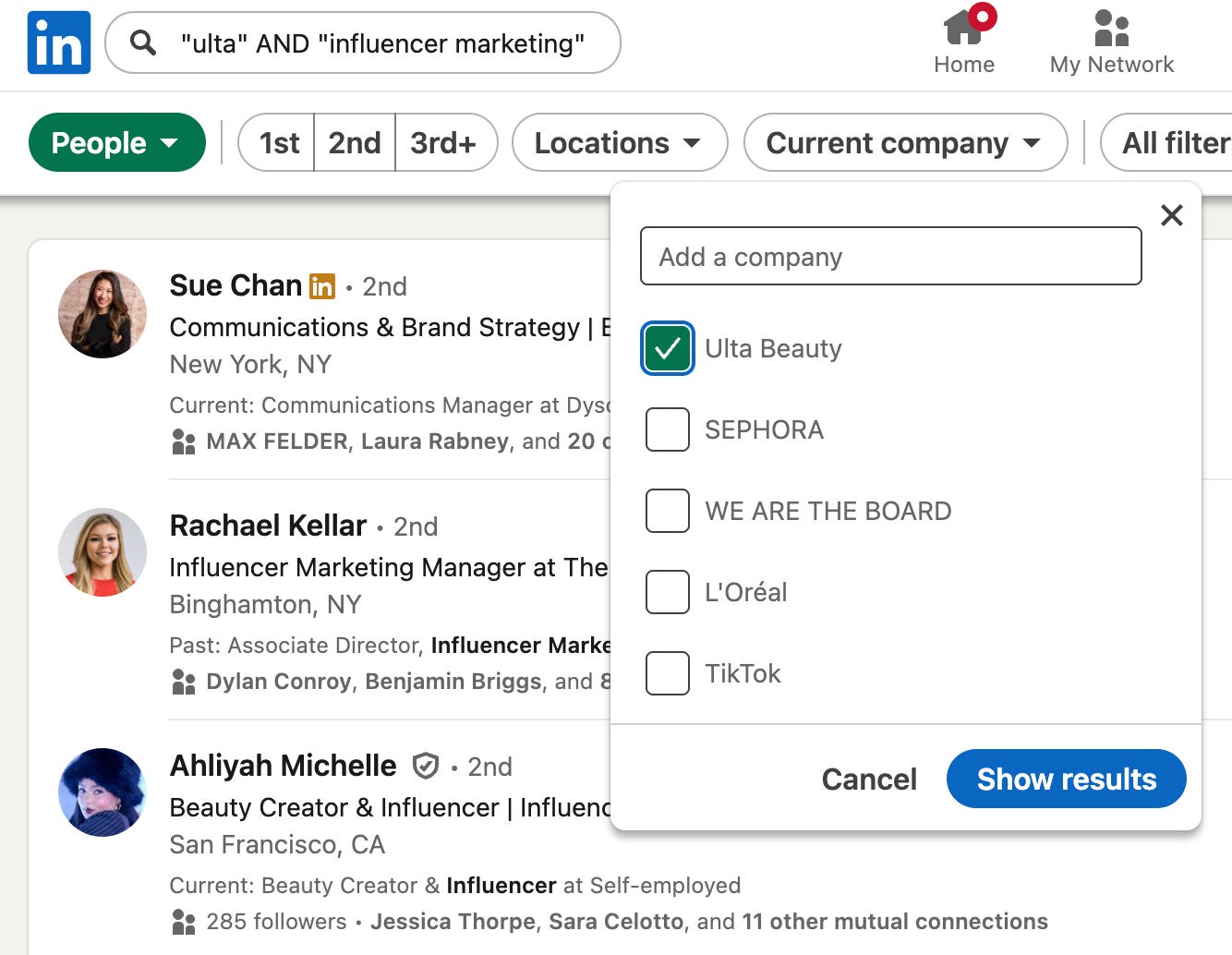Click Laura Rabney mutual connection link
The image size is (1232, 955).
point(435,441)
